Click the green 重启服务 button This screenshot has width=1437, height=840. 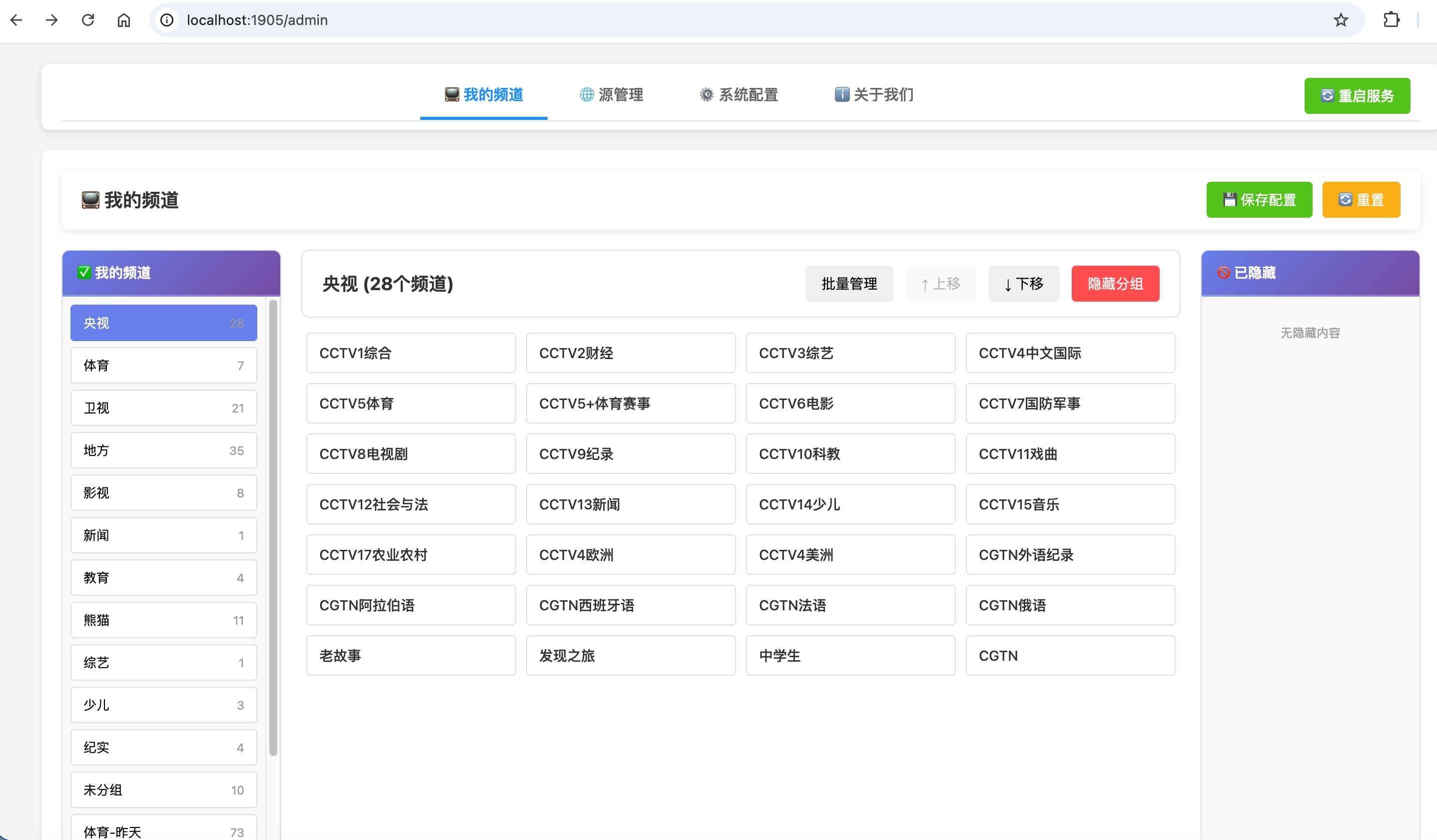1357,96
